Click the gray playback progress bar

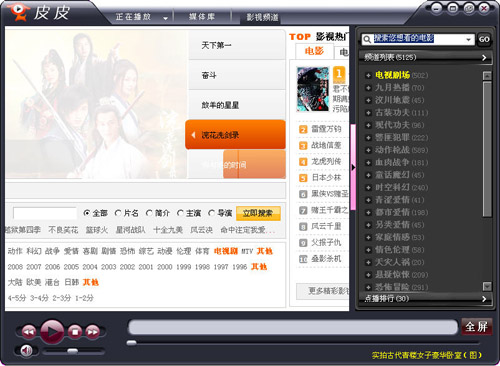pos(293,327)
